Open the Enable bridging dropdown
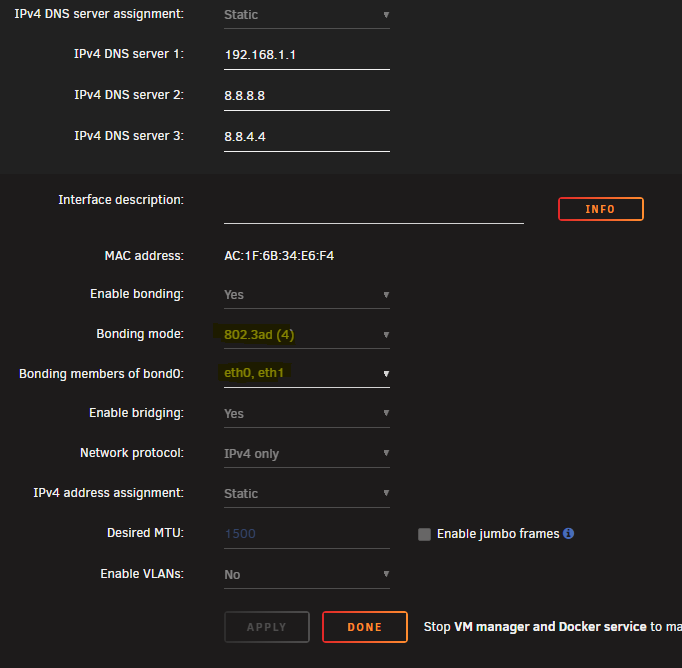This screenshot has width=682, height=668. point(307,414)
